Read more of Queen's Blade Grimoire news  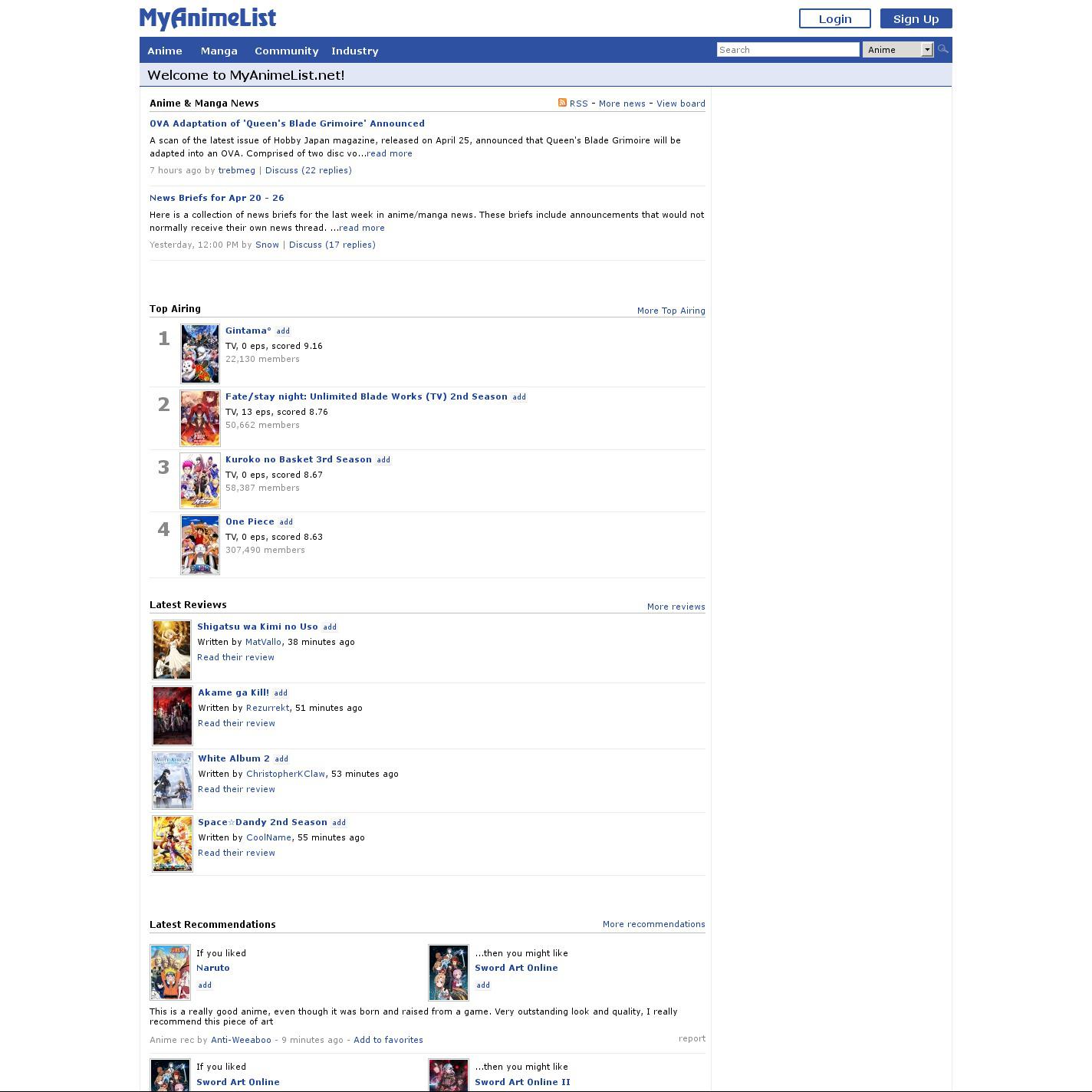pos(390,153)
